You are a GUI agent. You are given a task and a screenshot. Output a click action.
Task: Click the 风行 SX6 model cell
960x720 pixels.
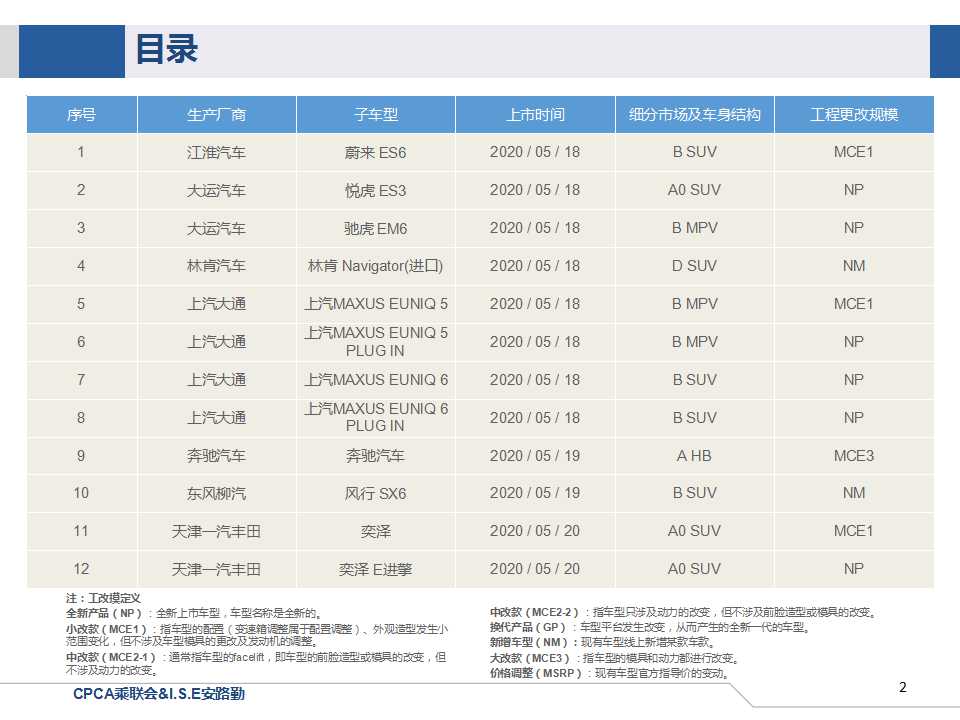click(x=375, y=493)
